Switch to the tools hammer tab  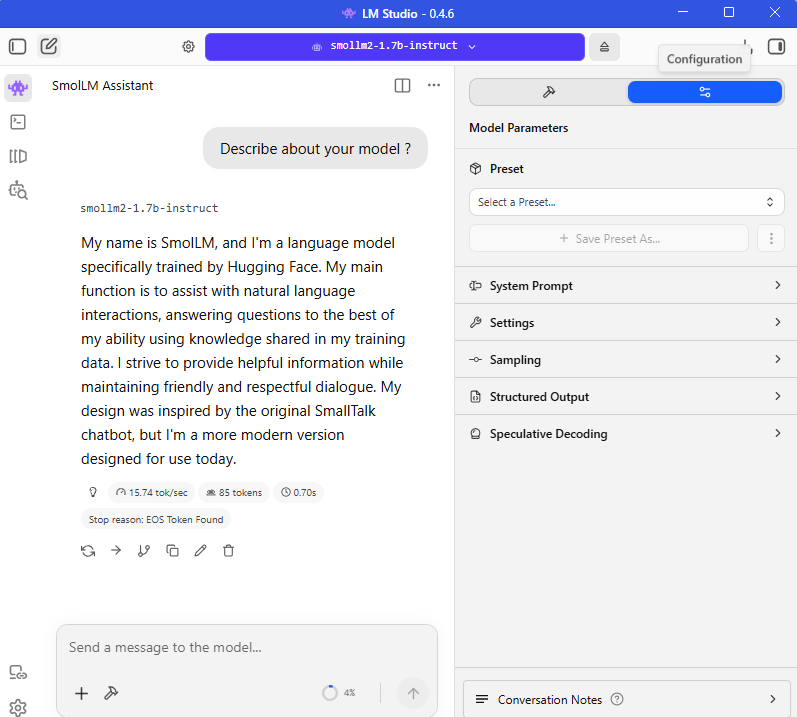click(548, 92)
